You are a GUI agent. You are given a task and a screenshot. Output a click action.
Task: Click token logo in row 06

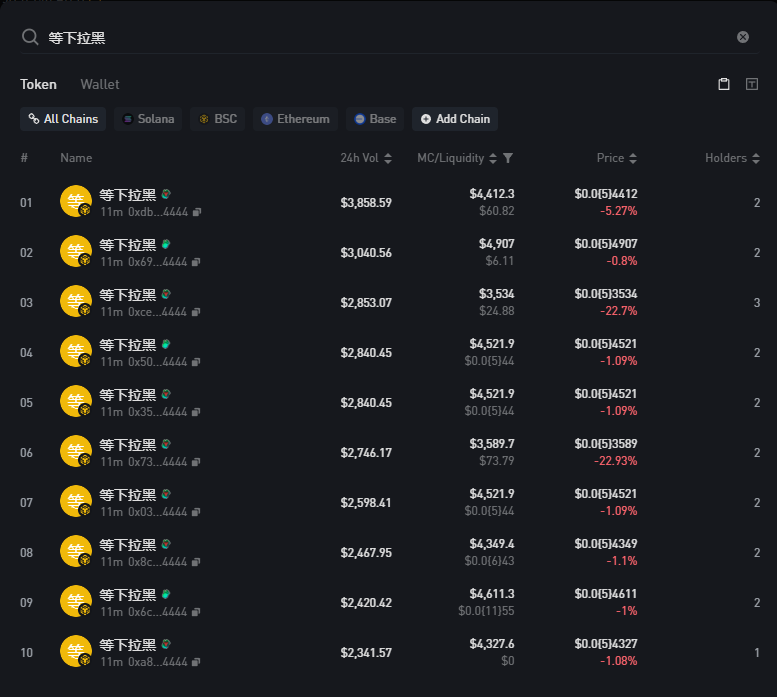pos(76,451)
